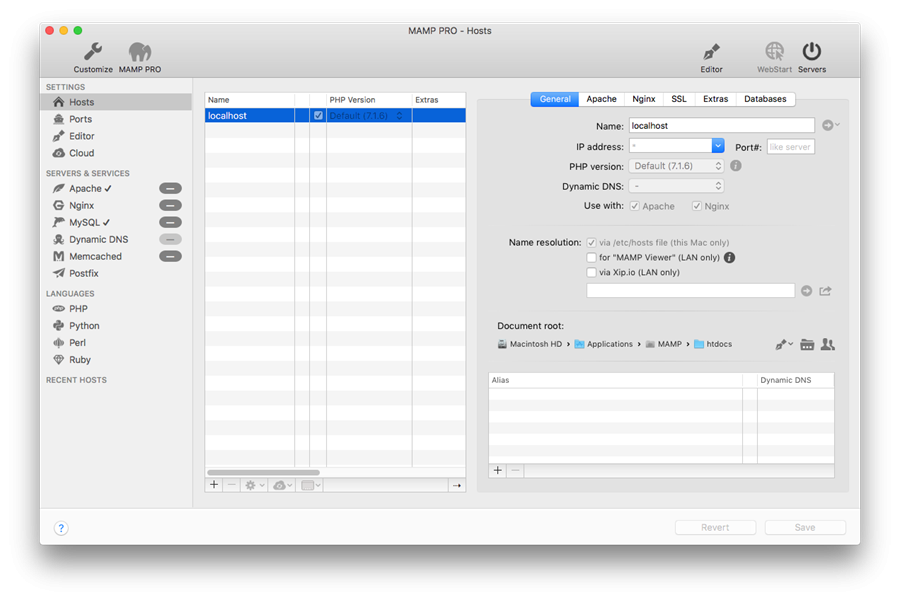Show PHP version info icon
Viewport: 900px width, 601px height.
(x=736, y=166)
